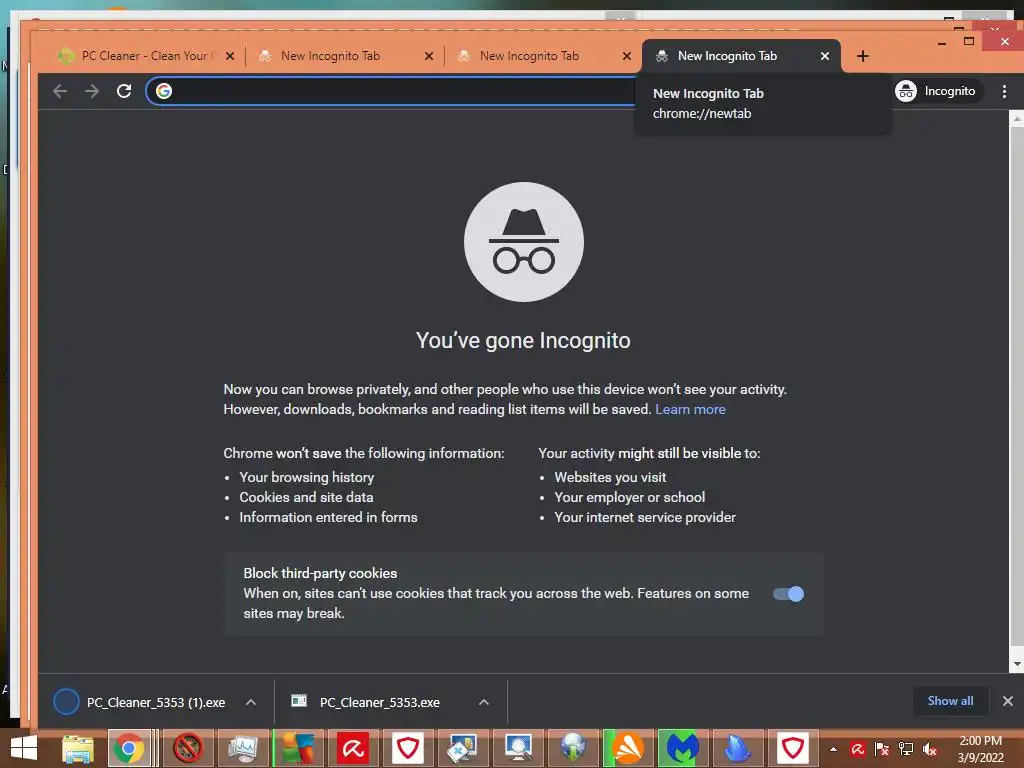Click Avira icon in system tray
This screenshot has width=1024, height=768.
(857, 749)
